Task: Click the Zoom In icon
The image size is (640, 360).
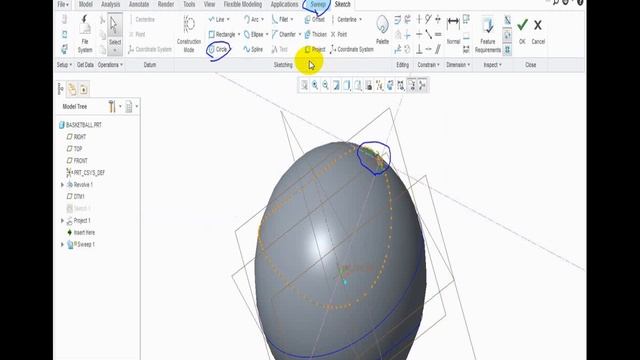Action: 315,85
